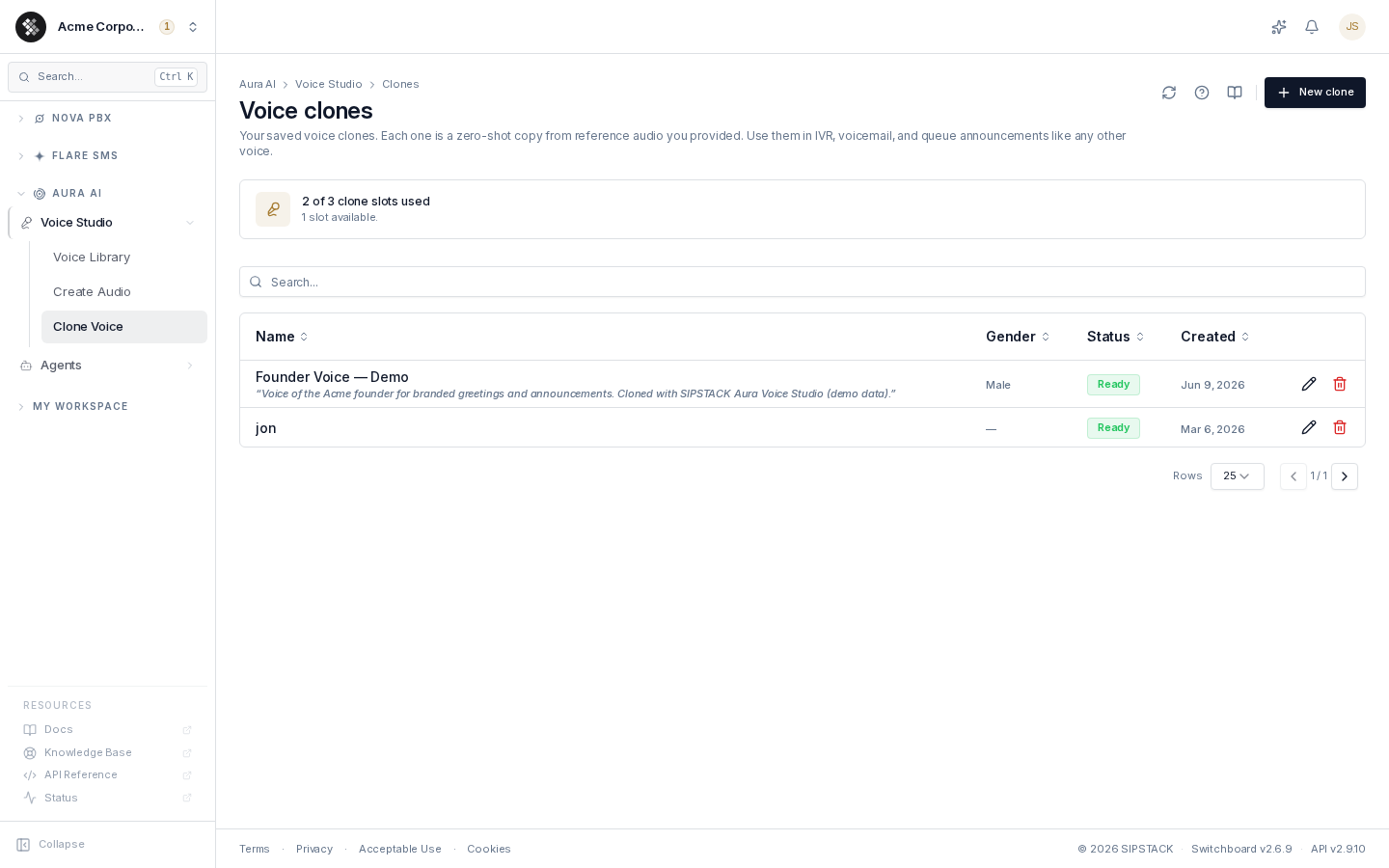Sort table by Gender column

click(x=1018, y=337)
